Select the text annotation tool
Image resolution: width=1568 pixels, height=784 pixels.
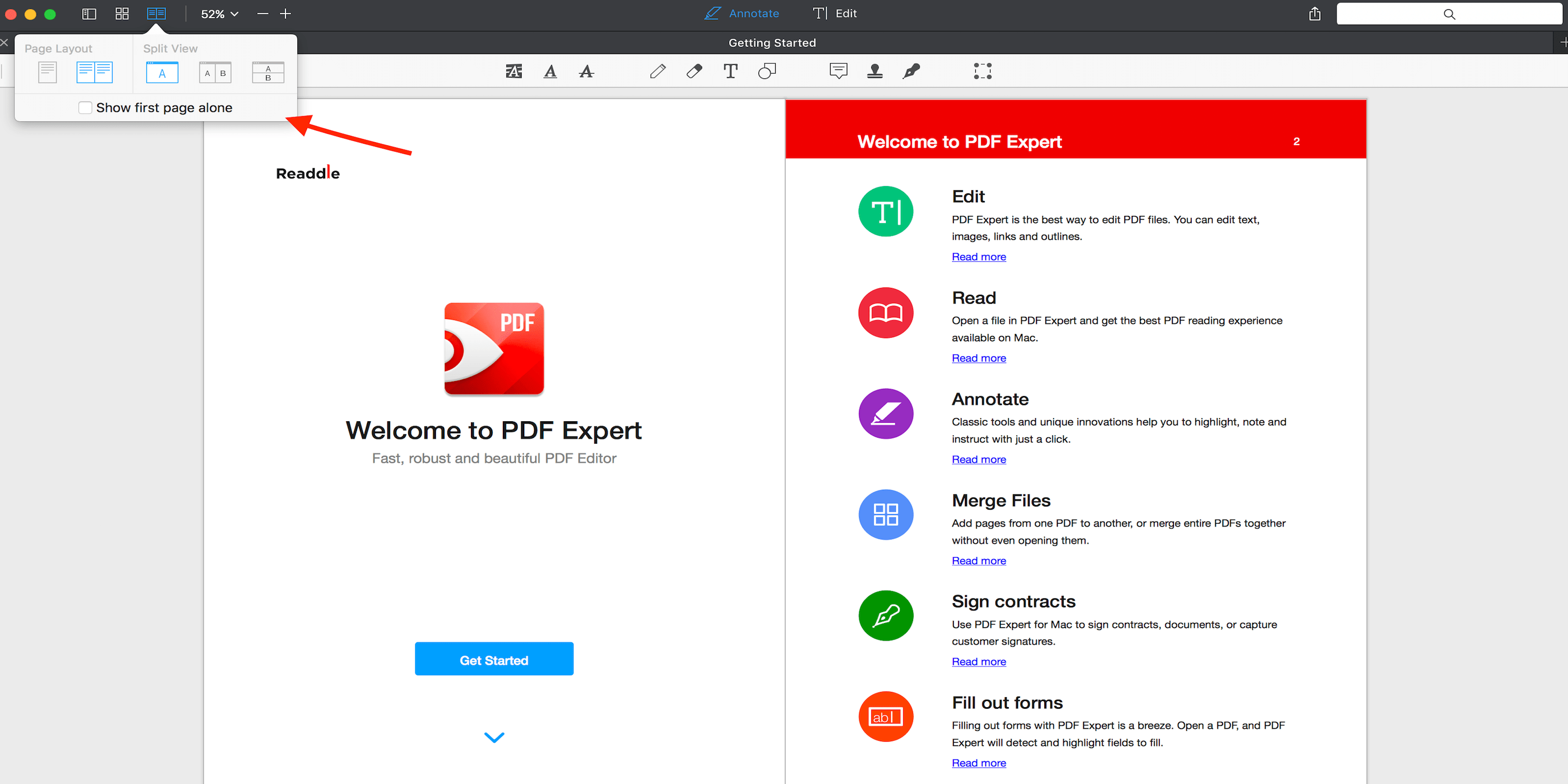pyautogui.click(x=731, y=71)
